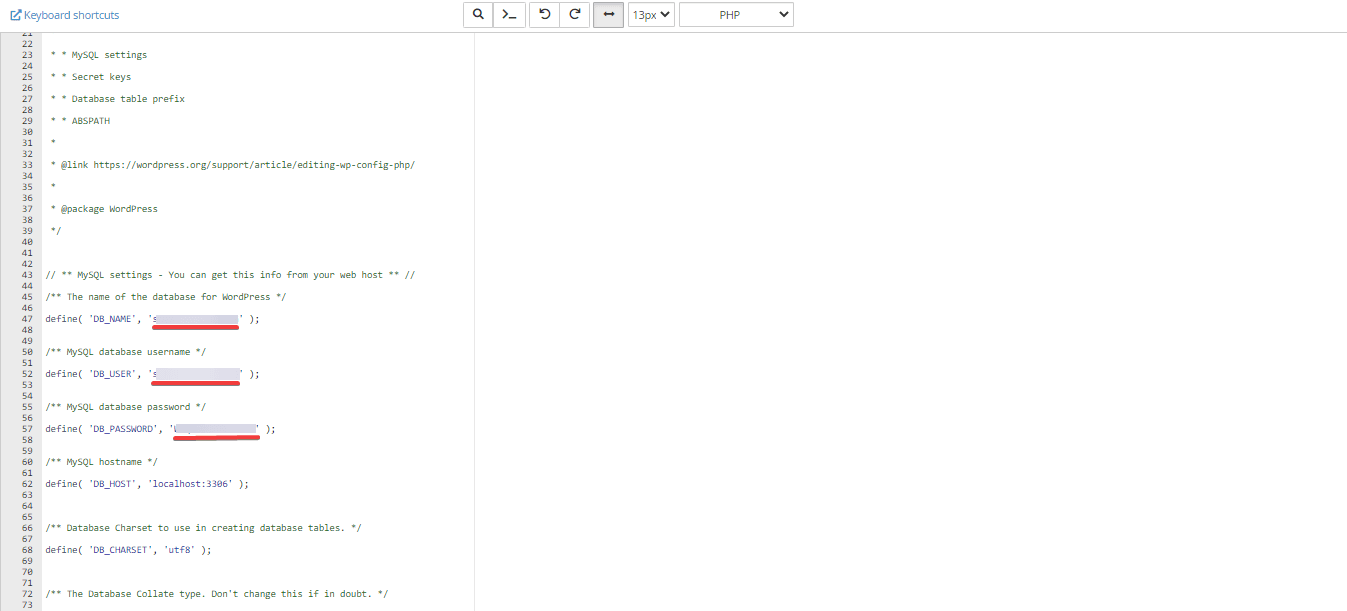1347x611 pixels.
Task: Toggle line wrap with the arrows button
Action: coord(608,15)
